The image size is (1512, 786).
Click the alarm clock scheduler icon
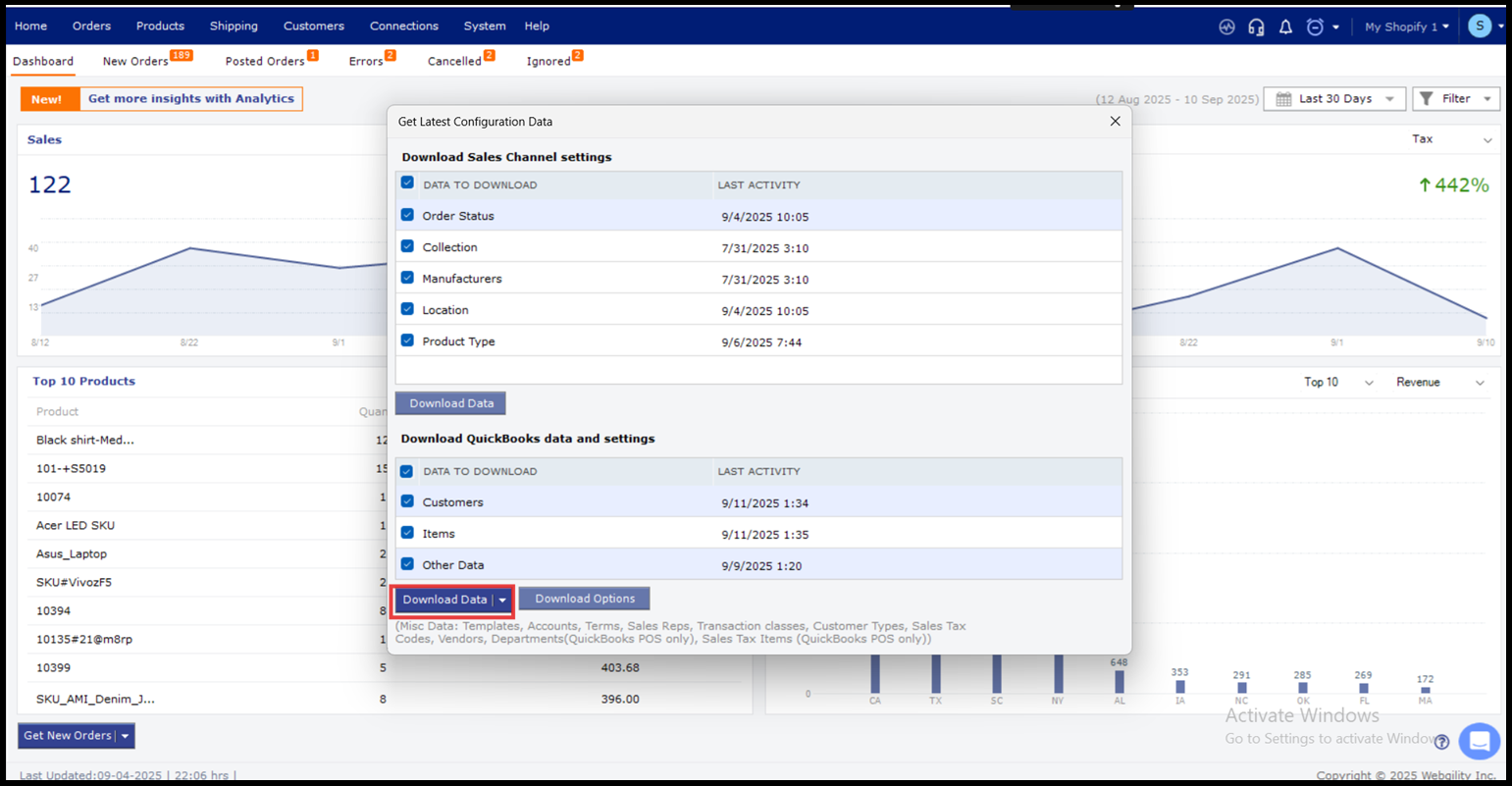pyautogui.click(x=1315, y=26)
